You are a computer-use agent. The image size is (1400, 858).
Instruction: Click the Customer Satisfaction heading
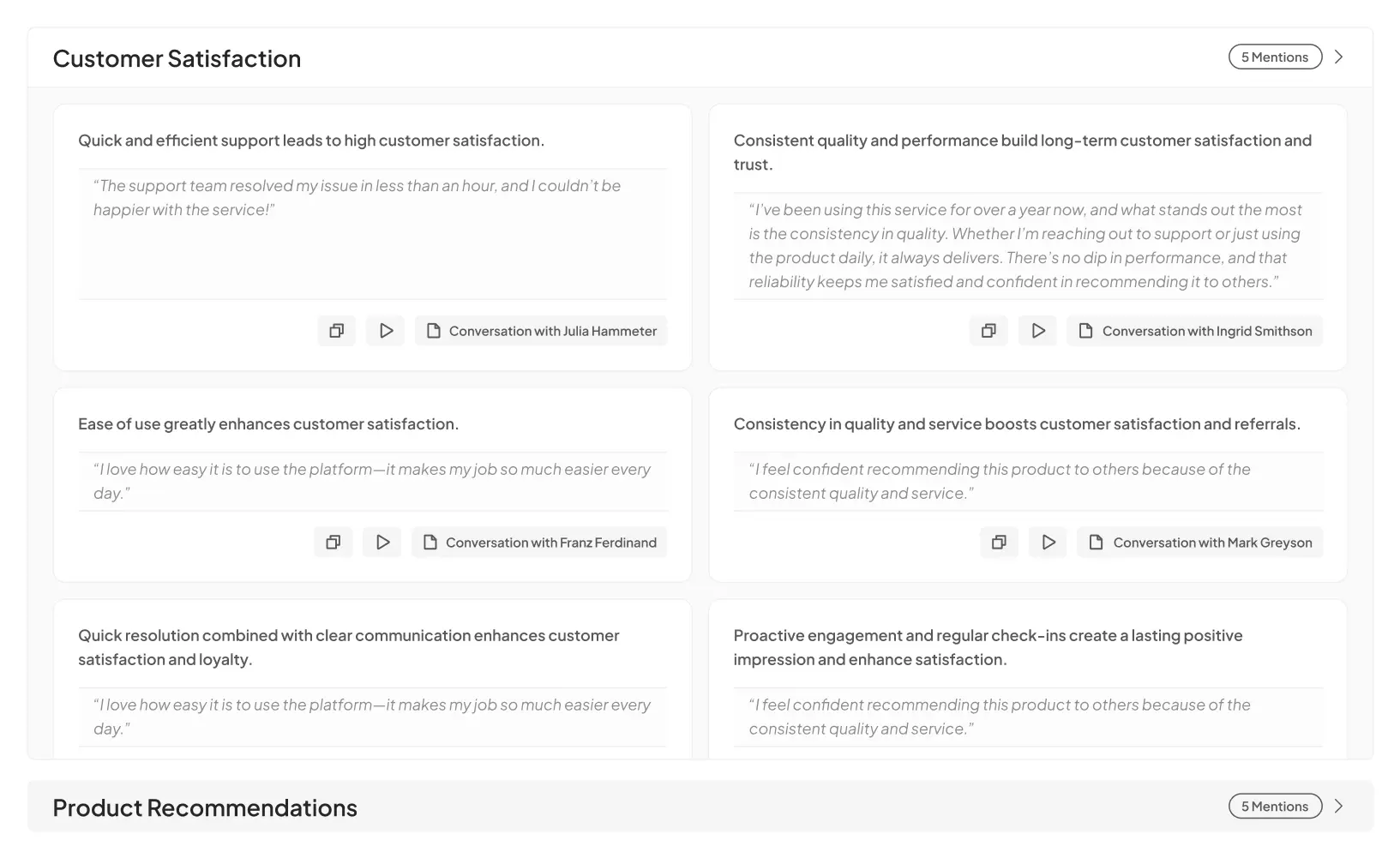pyautogui.click(x=177, y=58)
